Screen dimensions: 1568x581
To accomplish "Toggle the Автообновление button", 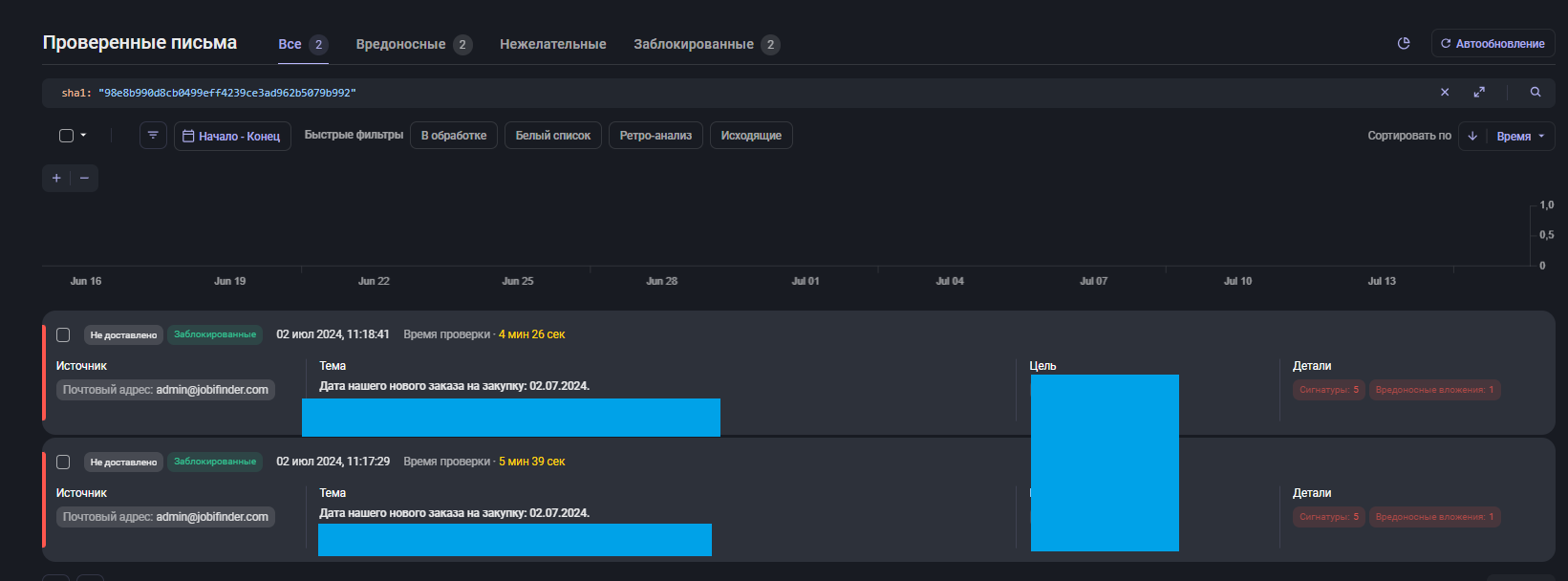I will pyautogui.click(x=1493, y=44).
